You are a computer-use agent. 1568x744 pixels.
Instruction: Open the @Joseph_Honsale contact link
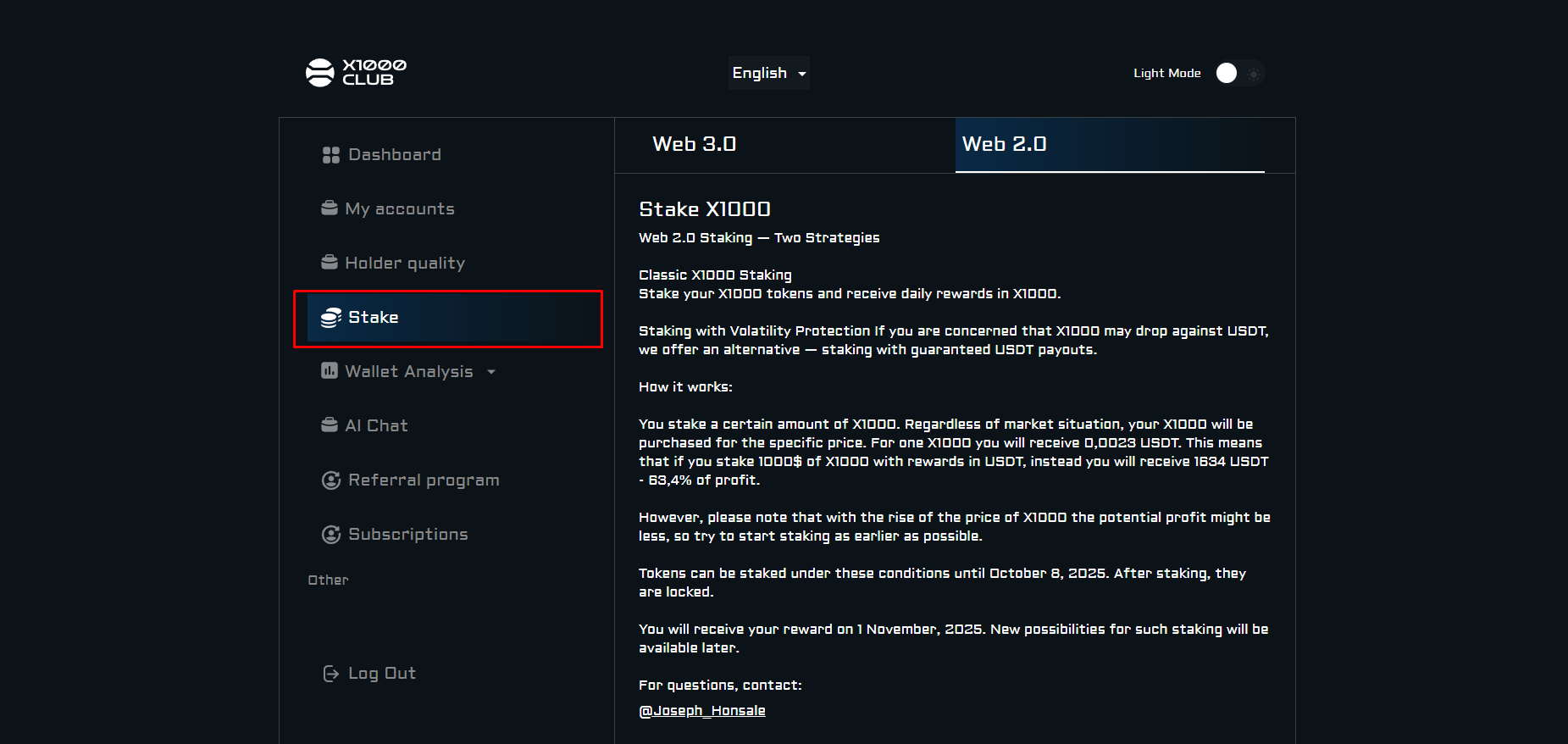pos(702,711)
